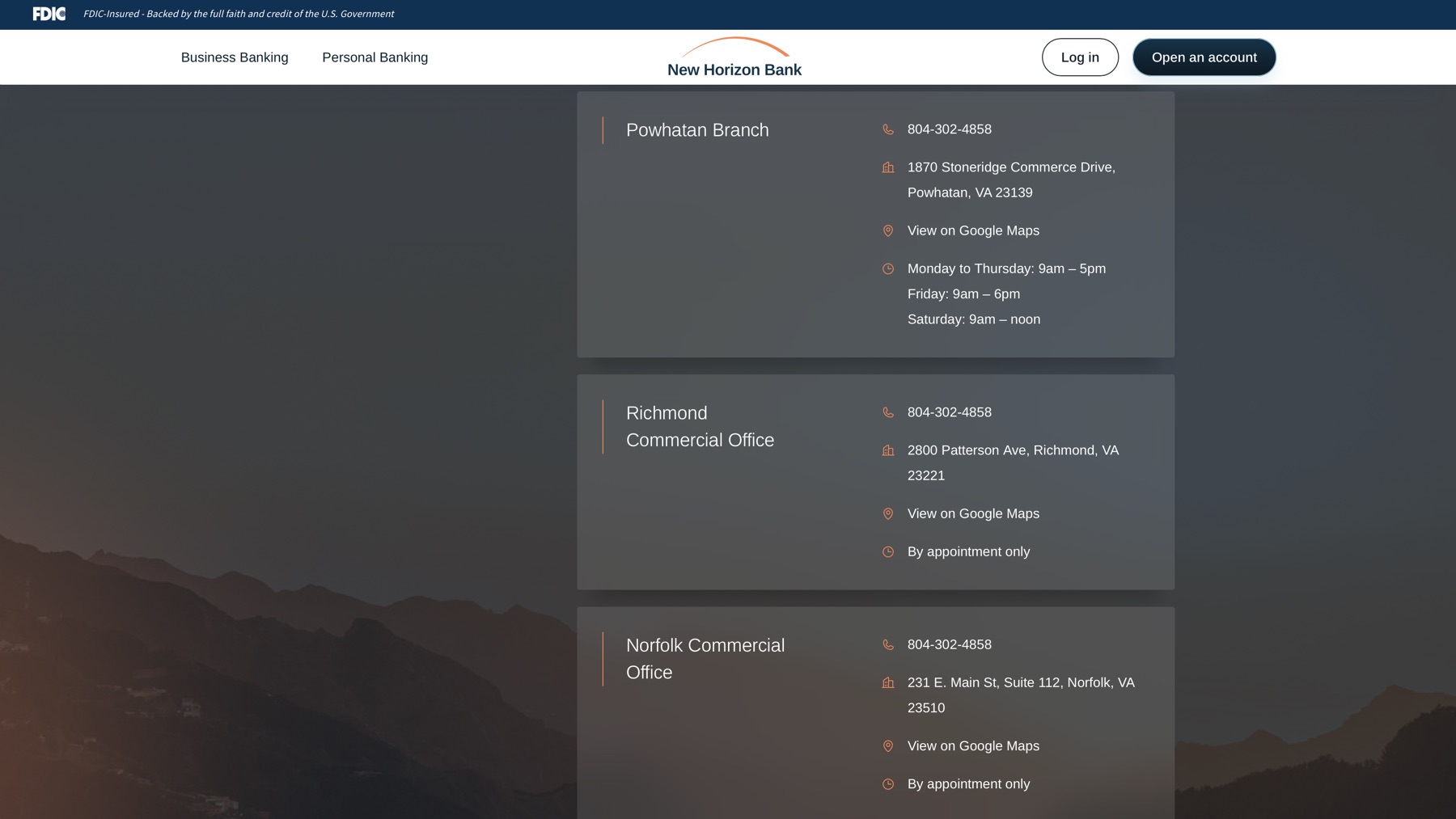The image size is (1456, 819).
Task: Open the Personal Banking menu
Action: pyautogui.click(x=375, y=57)
